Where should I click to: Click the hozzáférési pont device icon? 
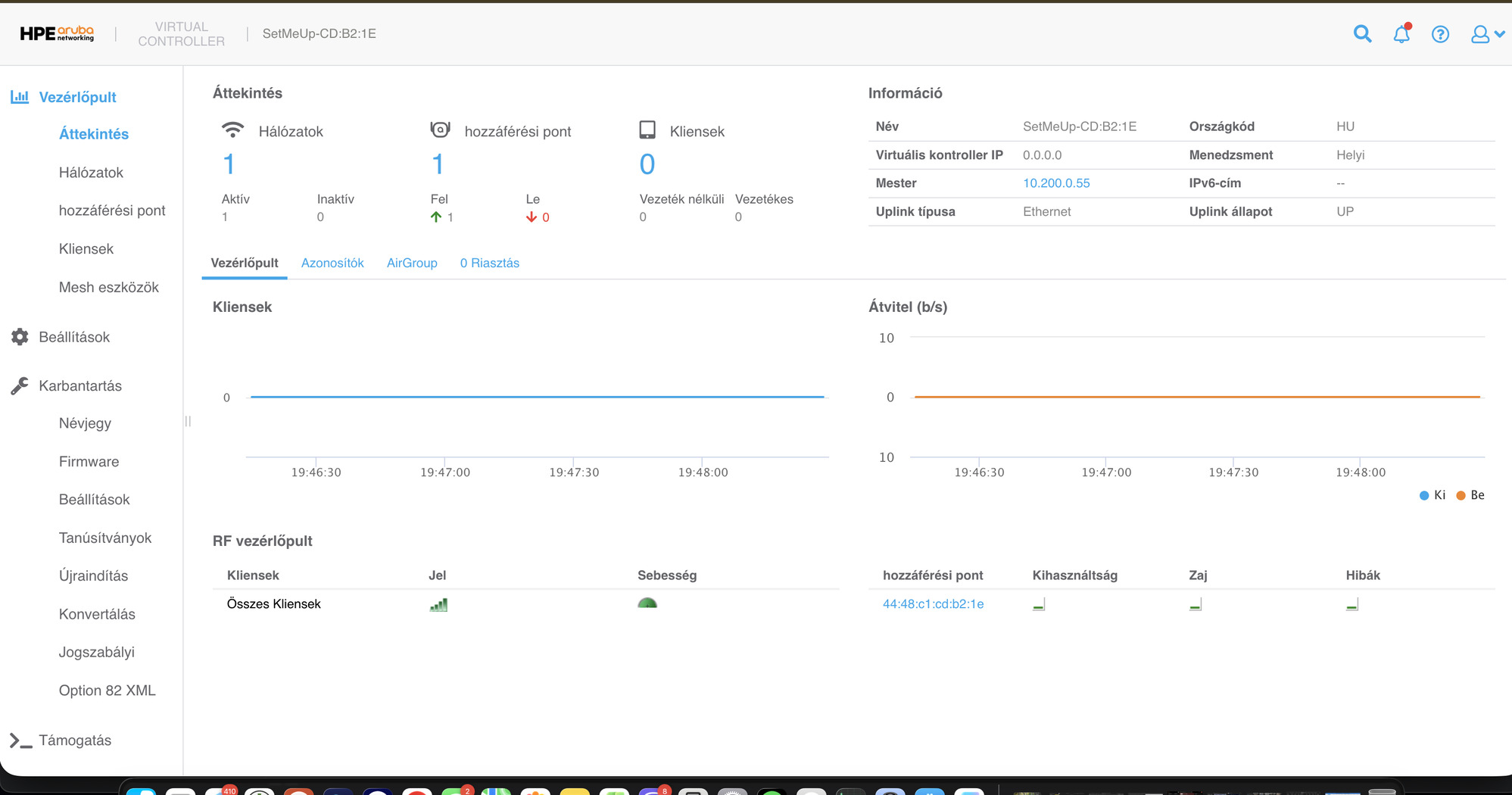click(440, 130)
